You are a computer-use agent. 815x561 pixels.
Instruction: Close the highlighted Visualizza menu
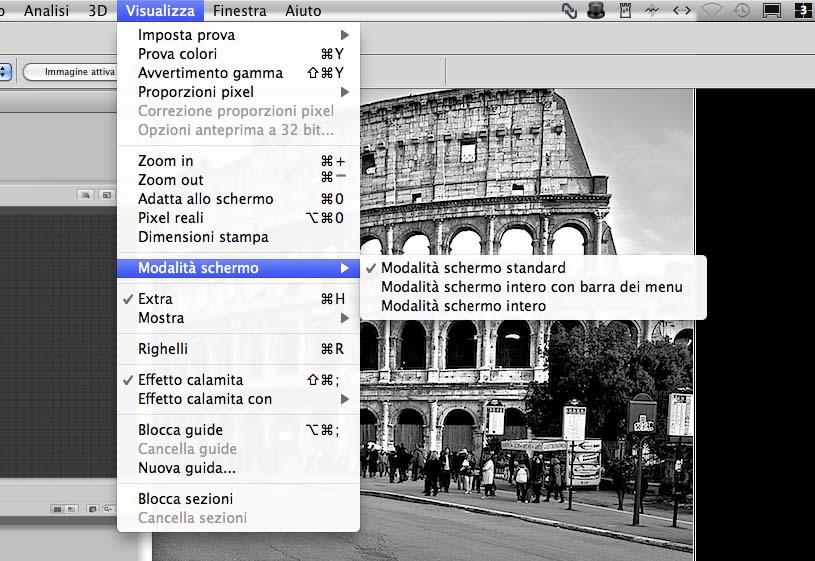coord(160,10)
